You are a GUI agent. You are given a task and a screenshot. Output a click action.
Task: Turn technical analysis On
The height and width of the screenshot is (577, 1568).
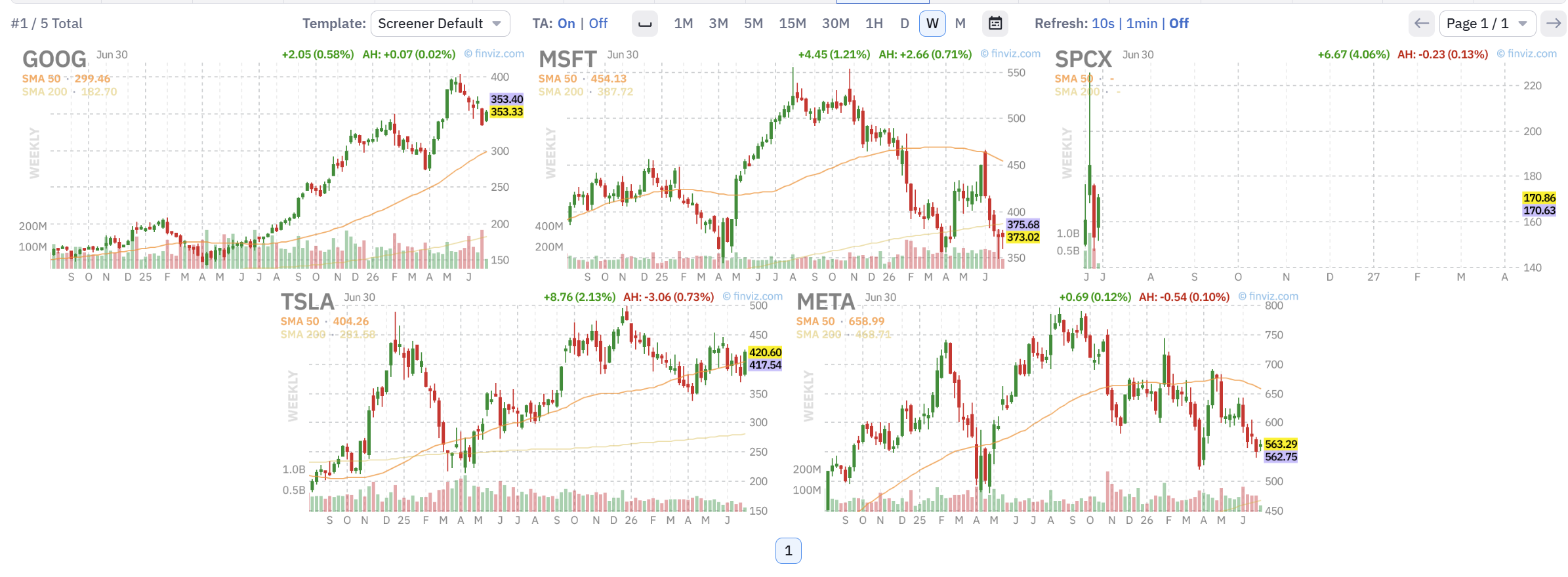566,24
